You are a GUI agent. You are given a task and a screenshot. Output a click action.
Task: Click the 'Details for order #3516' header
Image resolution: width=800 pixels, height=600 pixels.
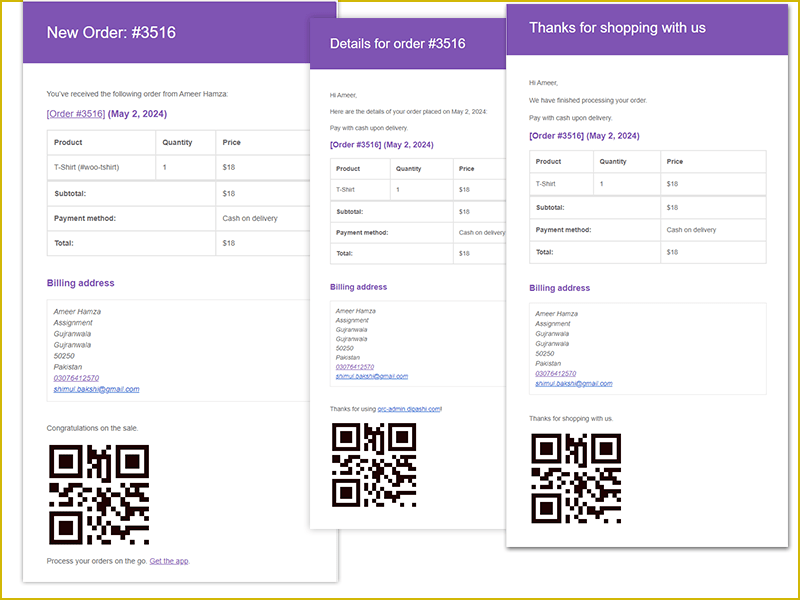(397, 44)
